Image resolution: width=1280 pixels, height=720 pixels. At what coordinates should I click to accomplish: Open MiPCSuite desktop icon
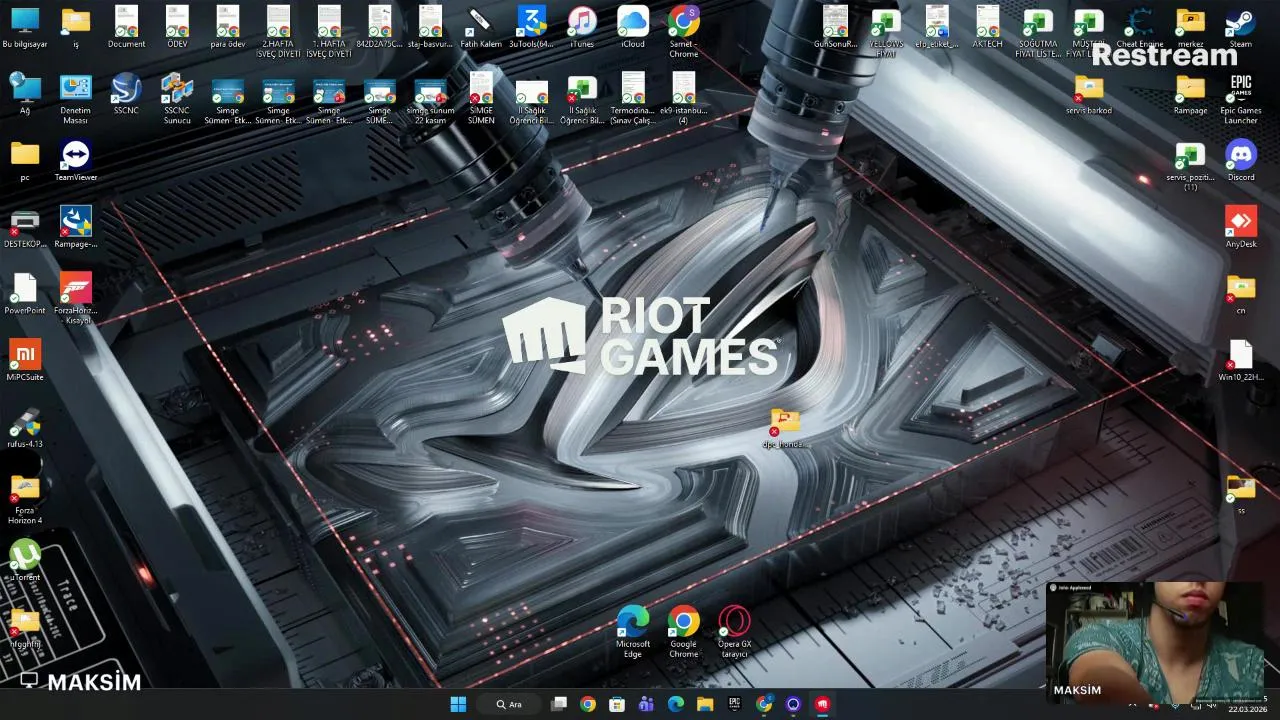point(25,361)
